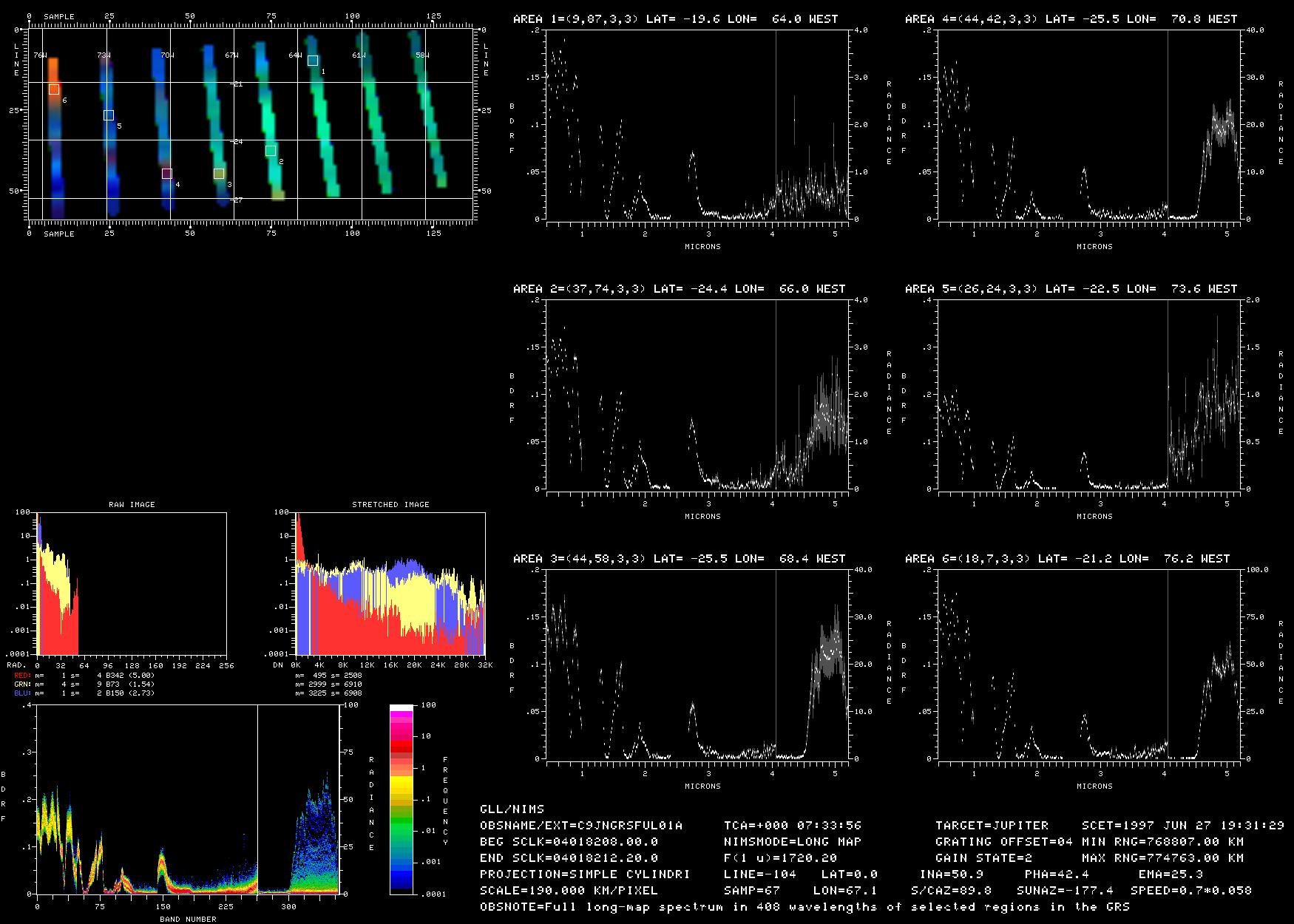Screen dimensions: 1294x924
Task: Click the '61W' longitude label on the map
Action: [x=359, y=55]
